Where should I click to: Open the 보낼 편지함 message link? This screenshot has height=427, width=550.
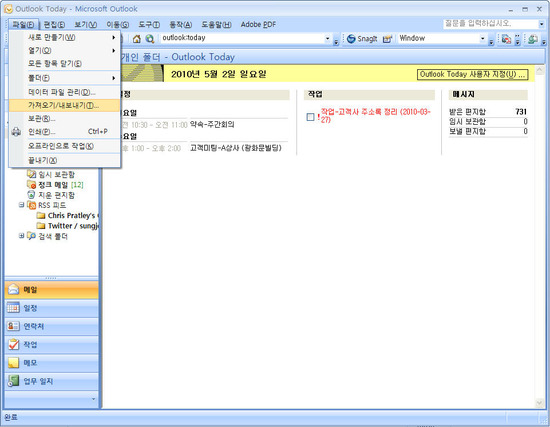click(x=467, y=131)
